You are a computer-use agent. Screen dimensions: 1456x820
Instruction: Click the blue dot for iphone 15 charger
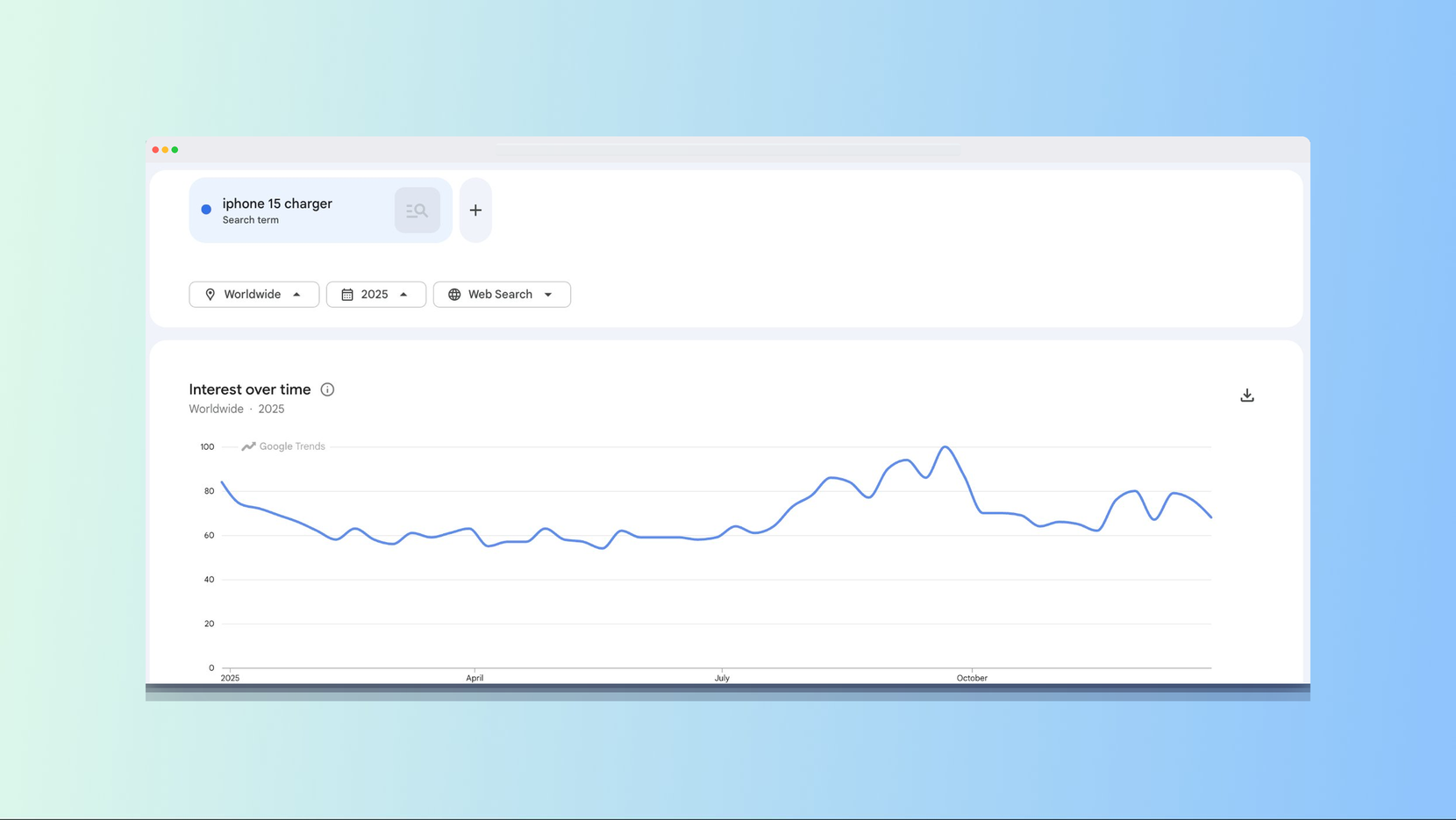point(206,210)
